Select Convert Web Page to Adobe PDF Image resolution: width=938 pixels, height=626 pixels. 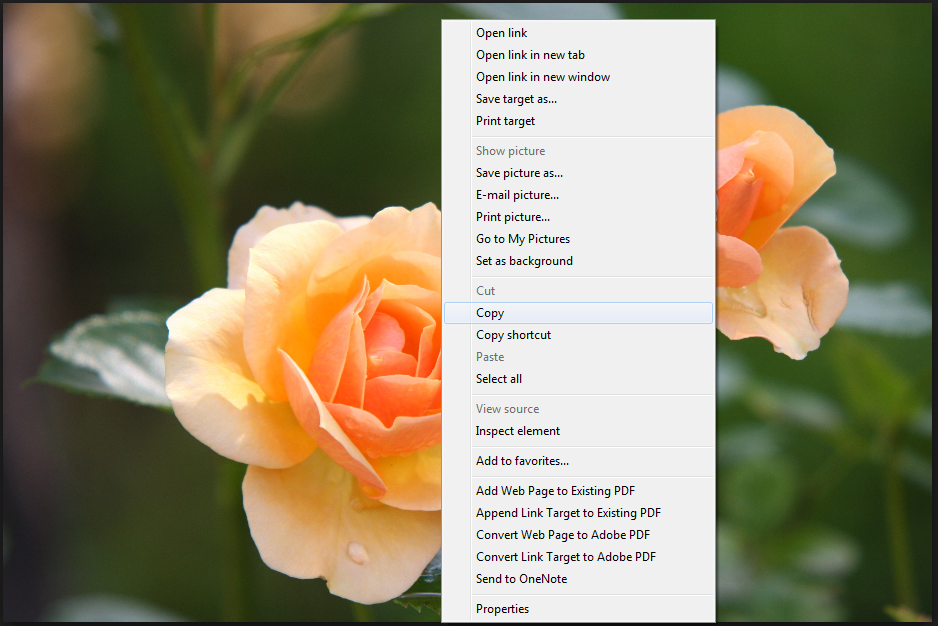coord(578,535)
